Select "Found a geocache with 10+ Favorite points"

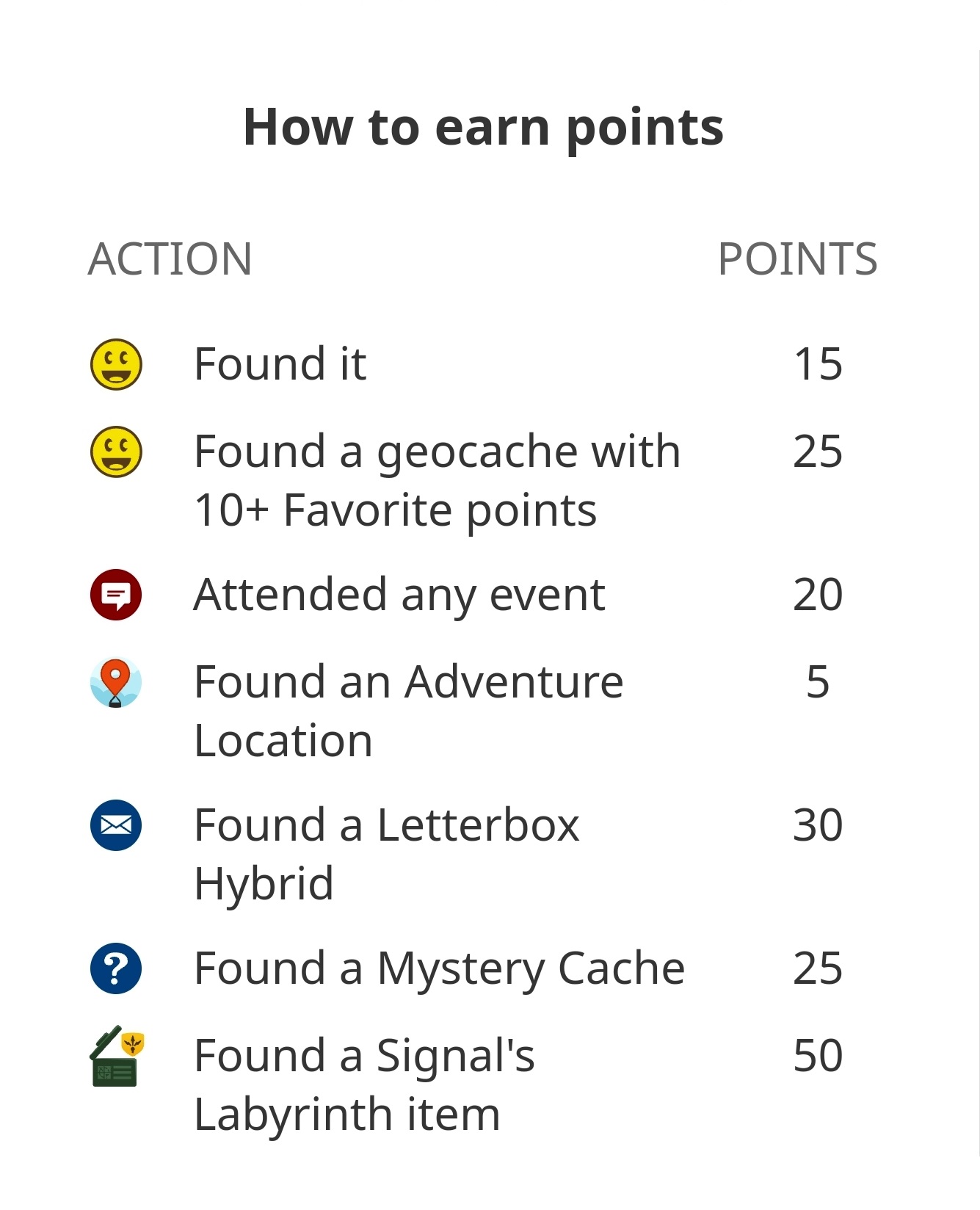pos(437,480)
